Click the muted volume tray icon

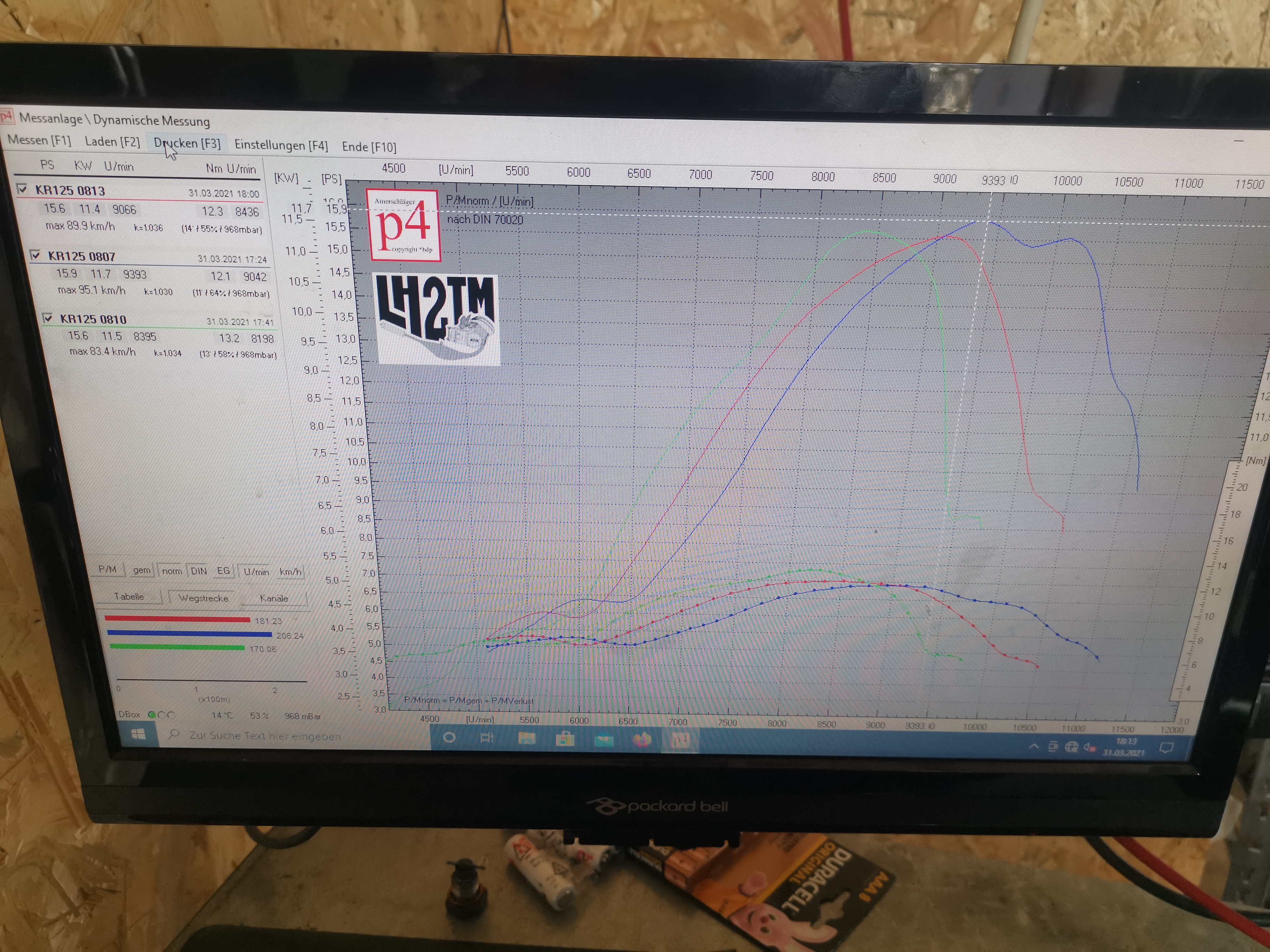1089,747
